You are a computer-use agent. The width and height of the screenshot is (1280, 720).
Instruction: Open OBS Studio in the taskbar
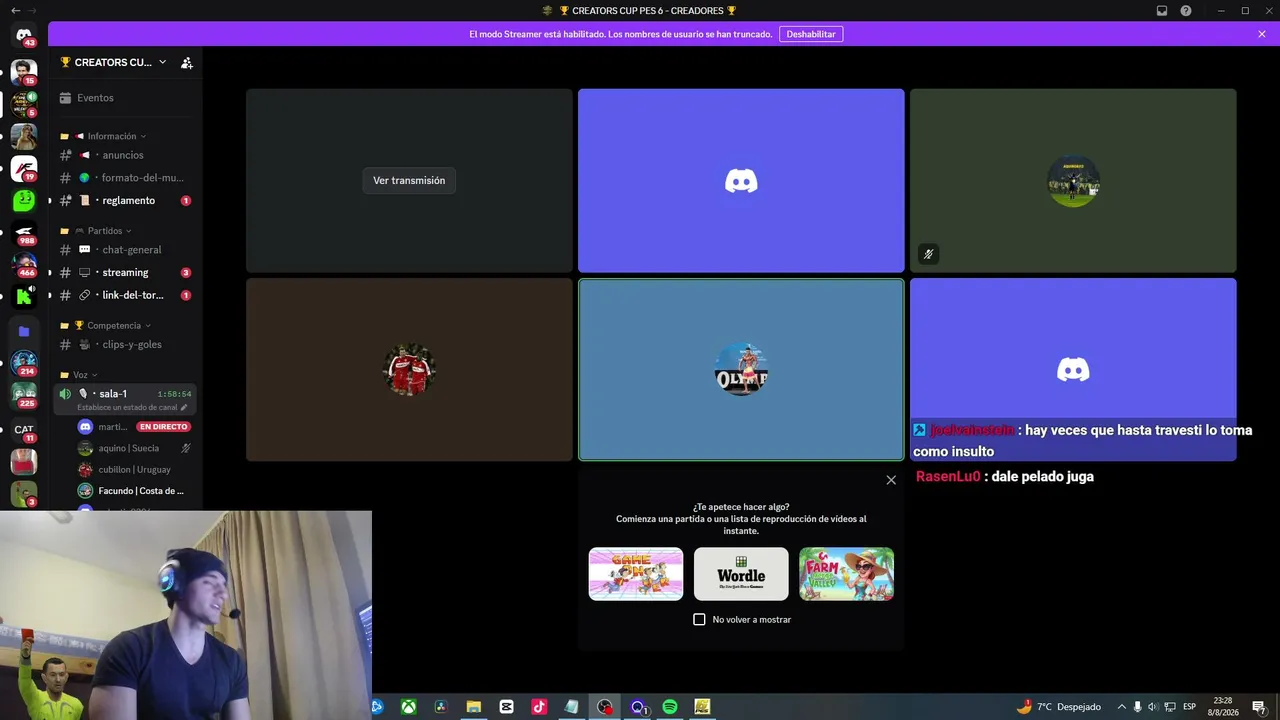pyautogui.click(x=605, y=707)
